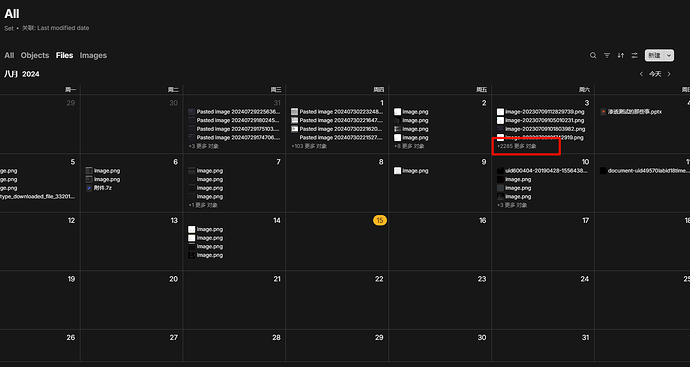
Task: Click thumbnail of image-20230709101803982.png
Action: point(500,129)
